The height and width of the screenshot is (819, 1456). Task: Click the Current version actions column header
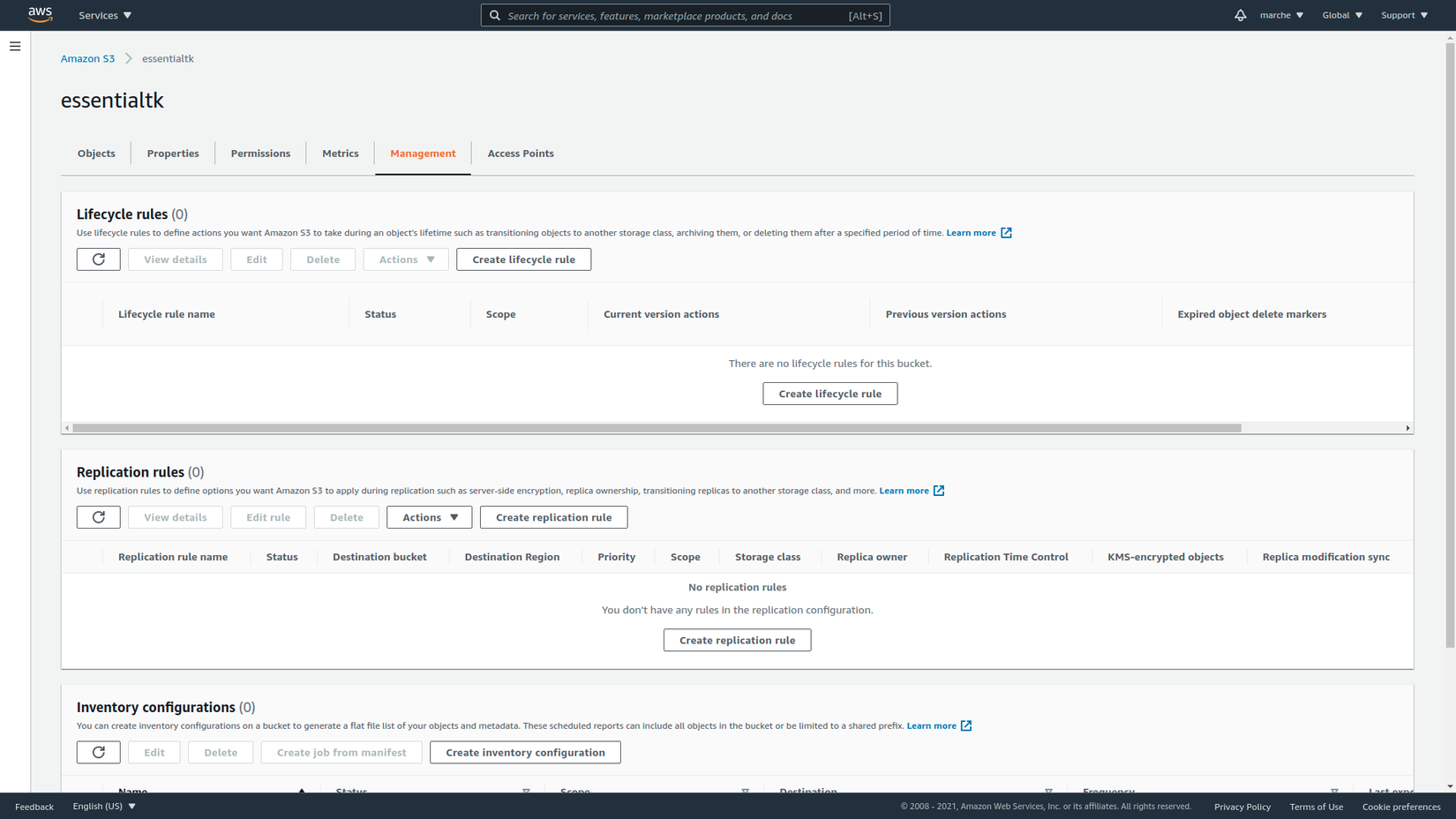pyautogui.click(x=661, y=314)
